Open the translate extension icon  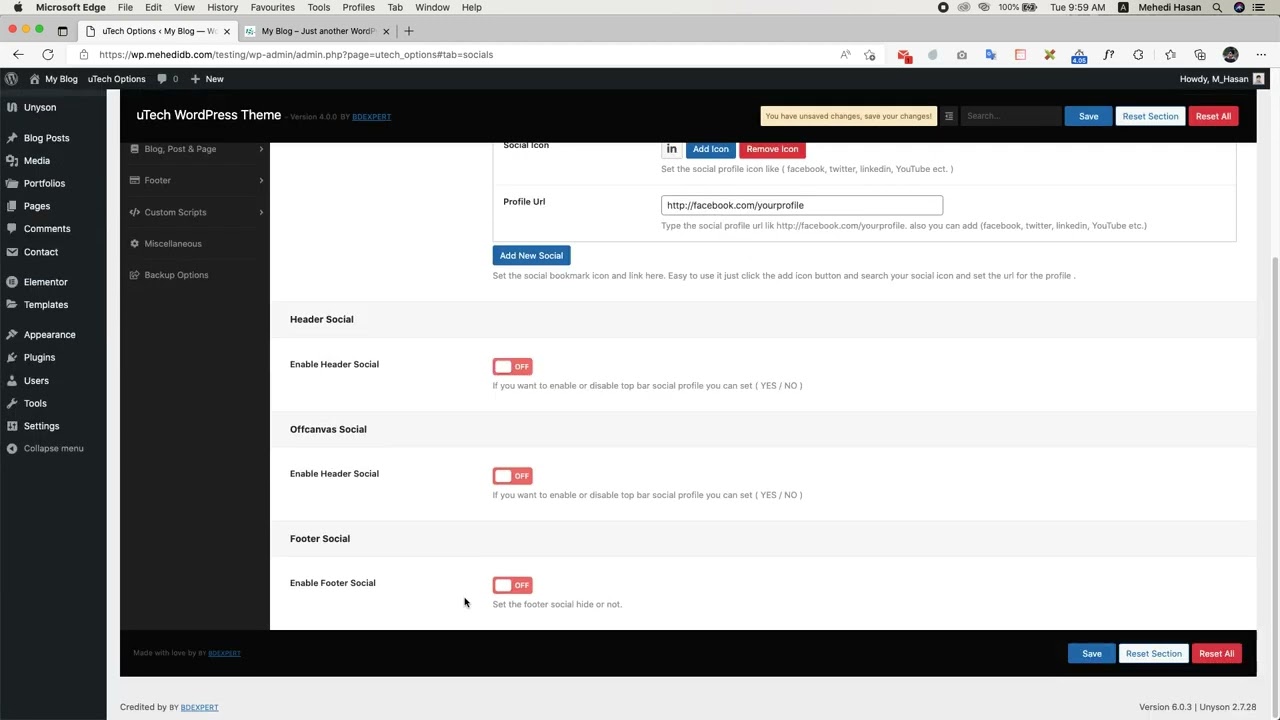pyautogui.click(x=991, y=55)
